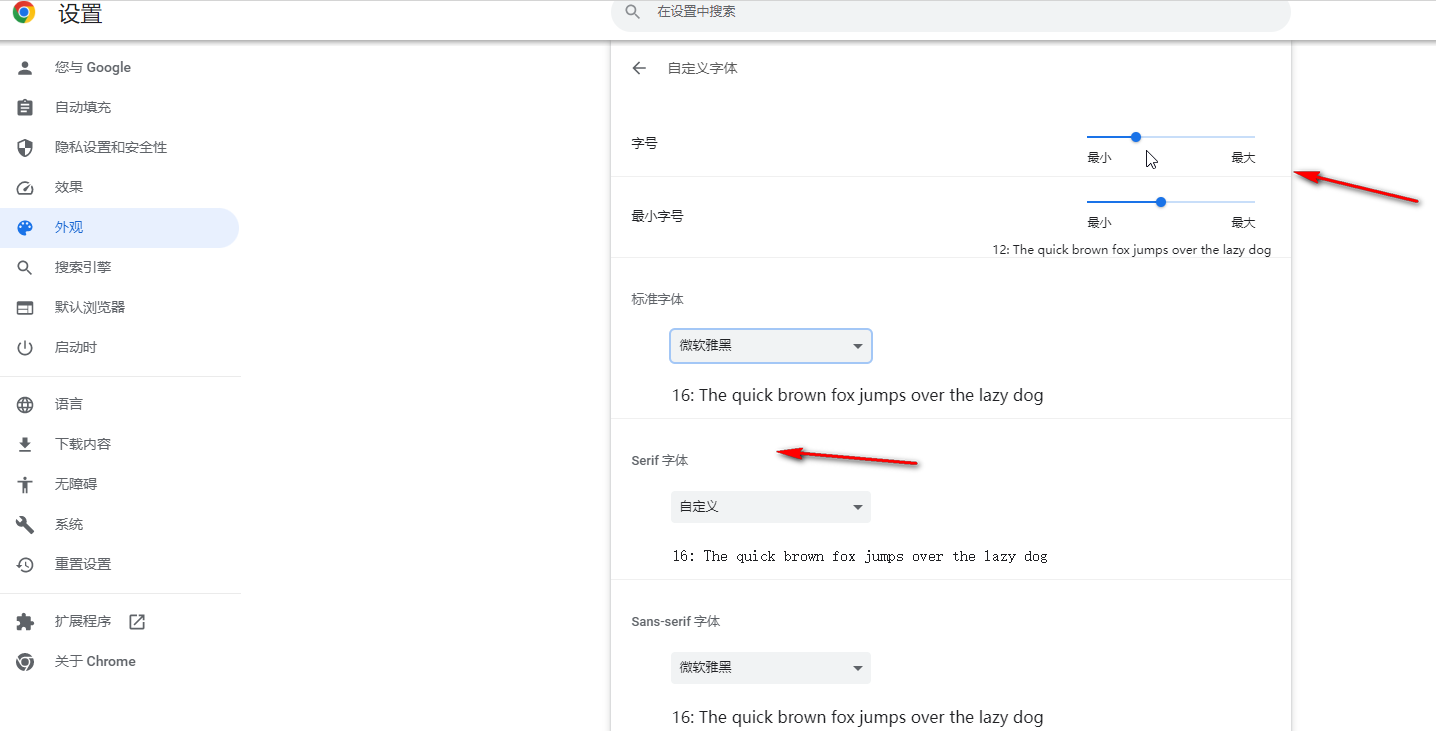This screenshot has width=1436, height=731.
Task: Click the arrow of the 标准字体 dropdown
Action: [857, 347]
